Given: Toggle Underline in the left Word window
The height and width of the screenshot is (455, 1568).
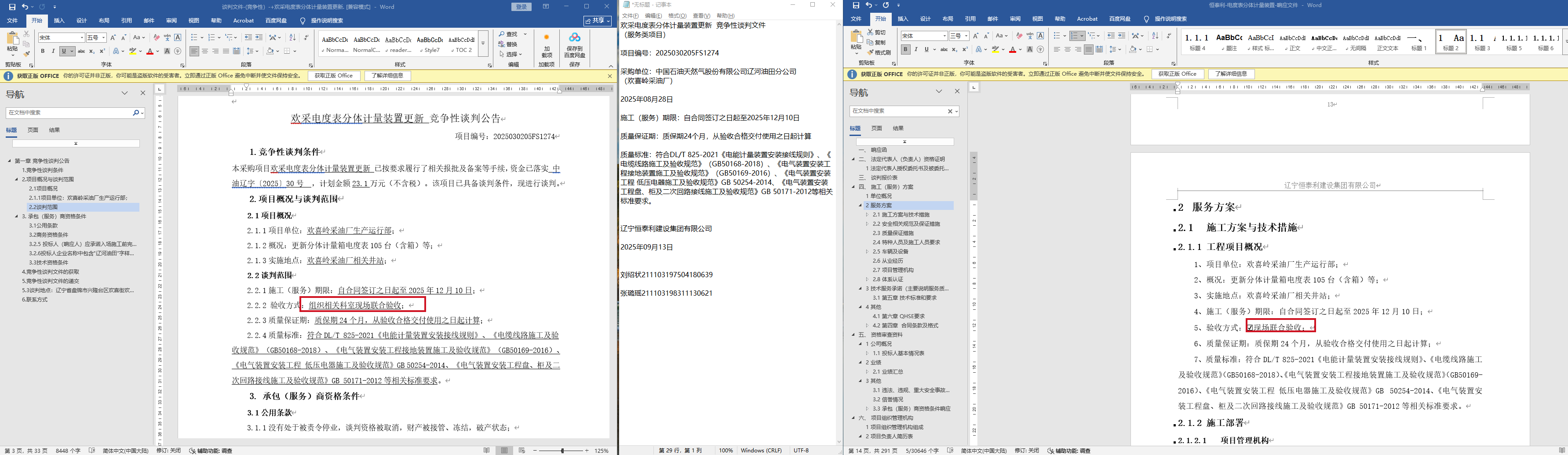Looking at the screenshot, I should pos(64,51).
